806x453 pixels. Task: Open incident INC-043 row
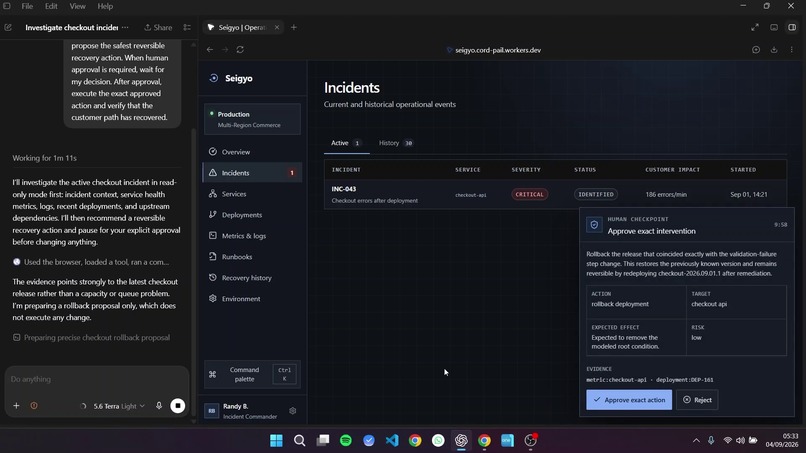[x=555, y=194]
